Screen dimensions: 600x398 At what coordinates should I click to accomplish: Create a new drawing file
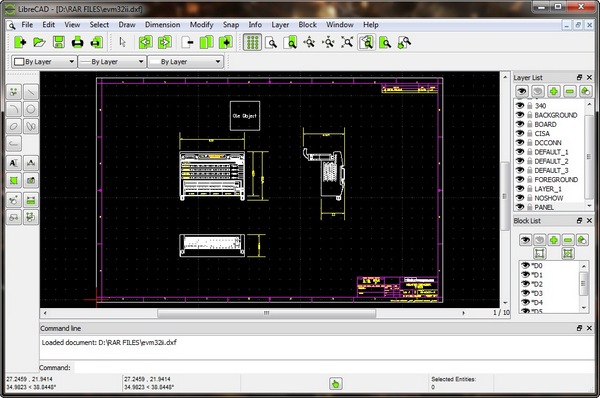pos(20,42)
